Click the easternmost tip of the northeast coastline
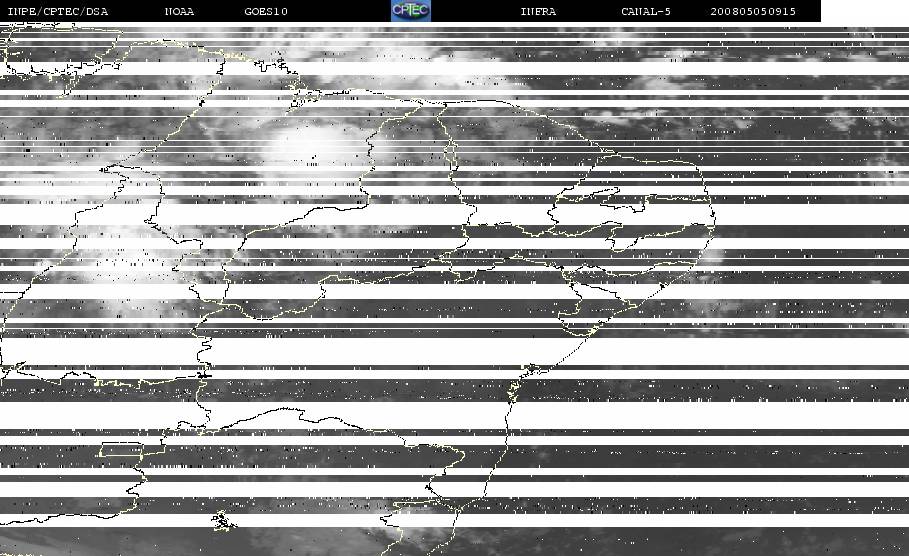The image size is (909, 556). pos(714,217)
